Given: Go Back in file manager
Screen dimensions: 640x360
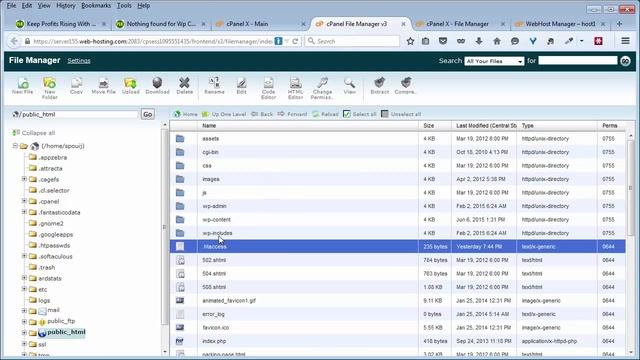Looking at the screenshot, I should pyautogui.click(x=262, y=114).
